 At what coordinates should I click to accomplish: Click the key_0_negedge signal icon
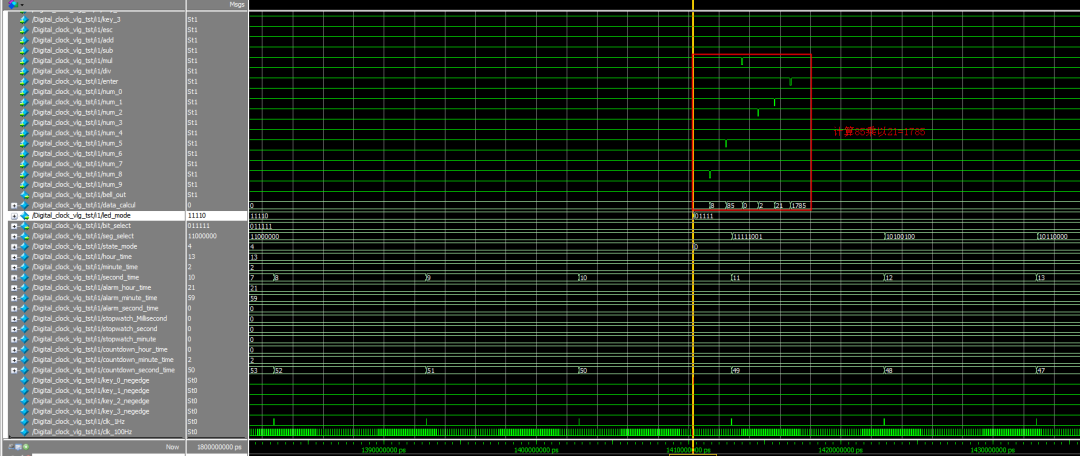coord(25,380)
